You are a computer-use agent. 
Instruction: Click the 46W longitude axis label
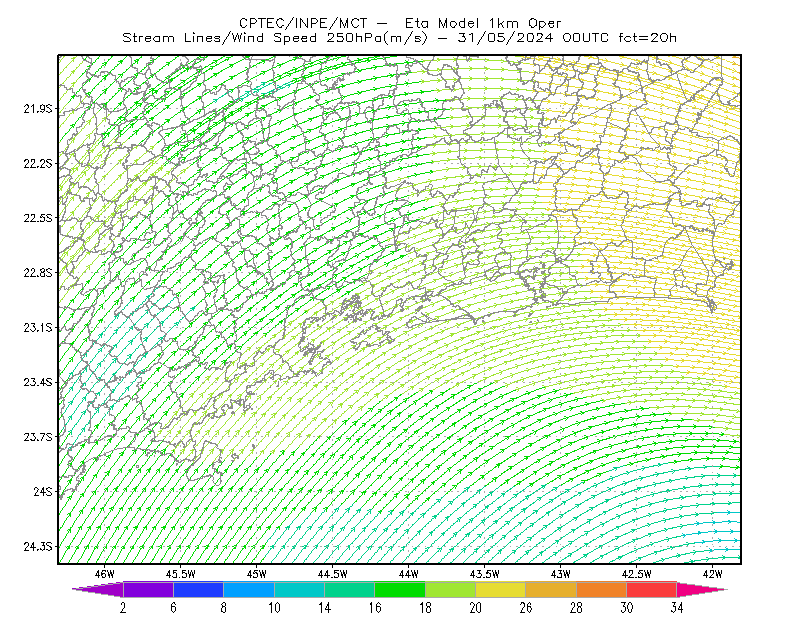105,574
